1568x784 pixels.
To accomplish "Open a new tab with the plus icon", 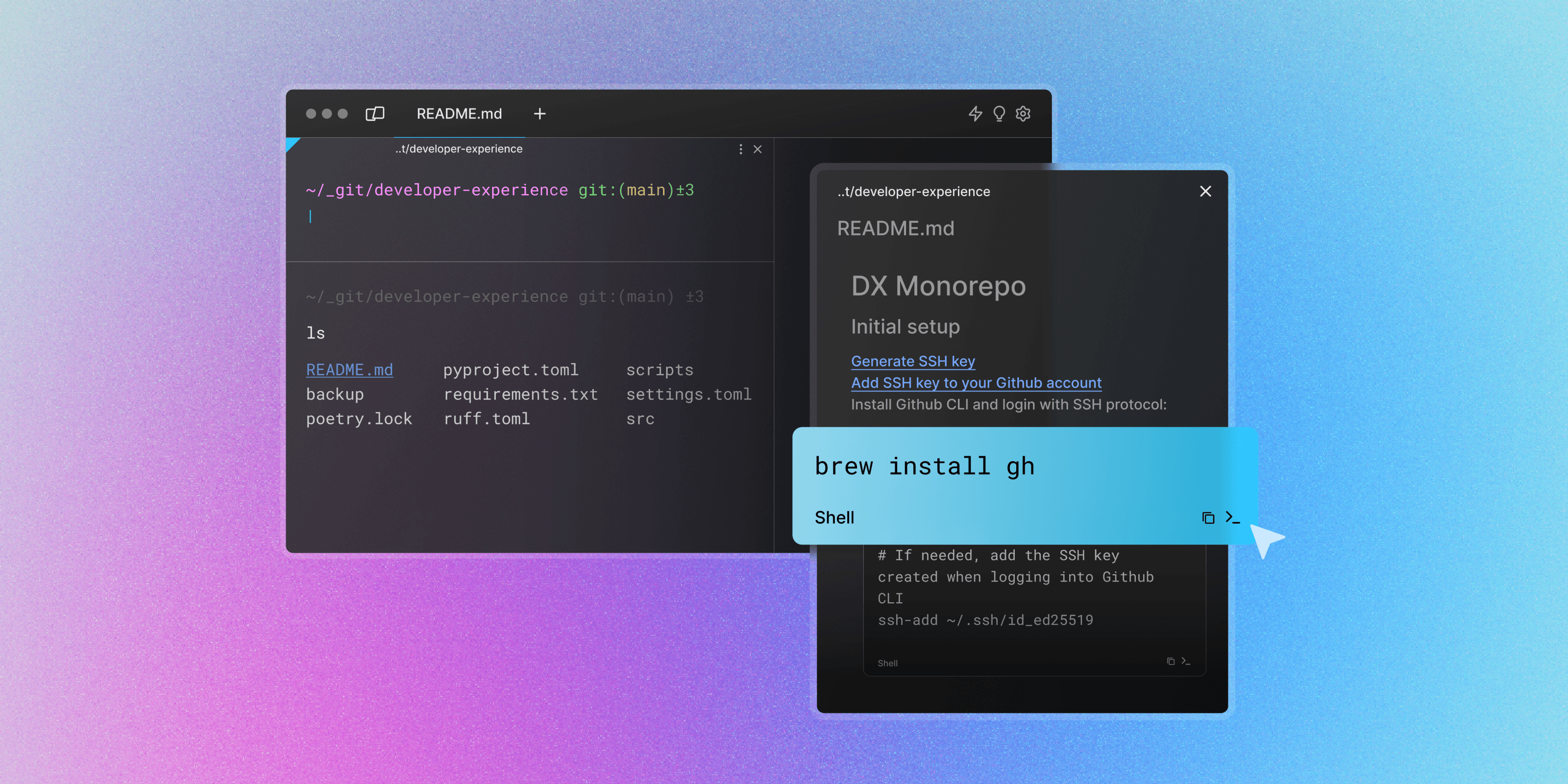I will [x=539, y=114].
